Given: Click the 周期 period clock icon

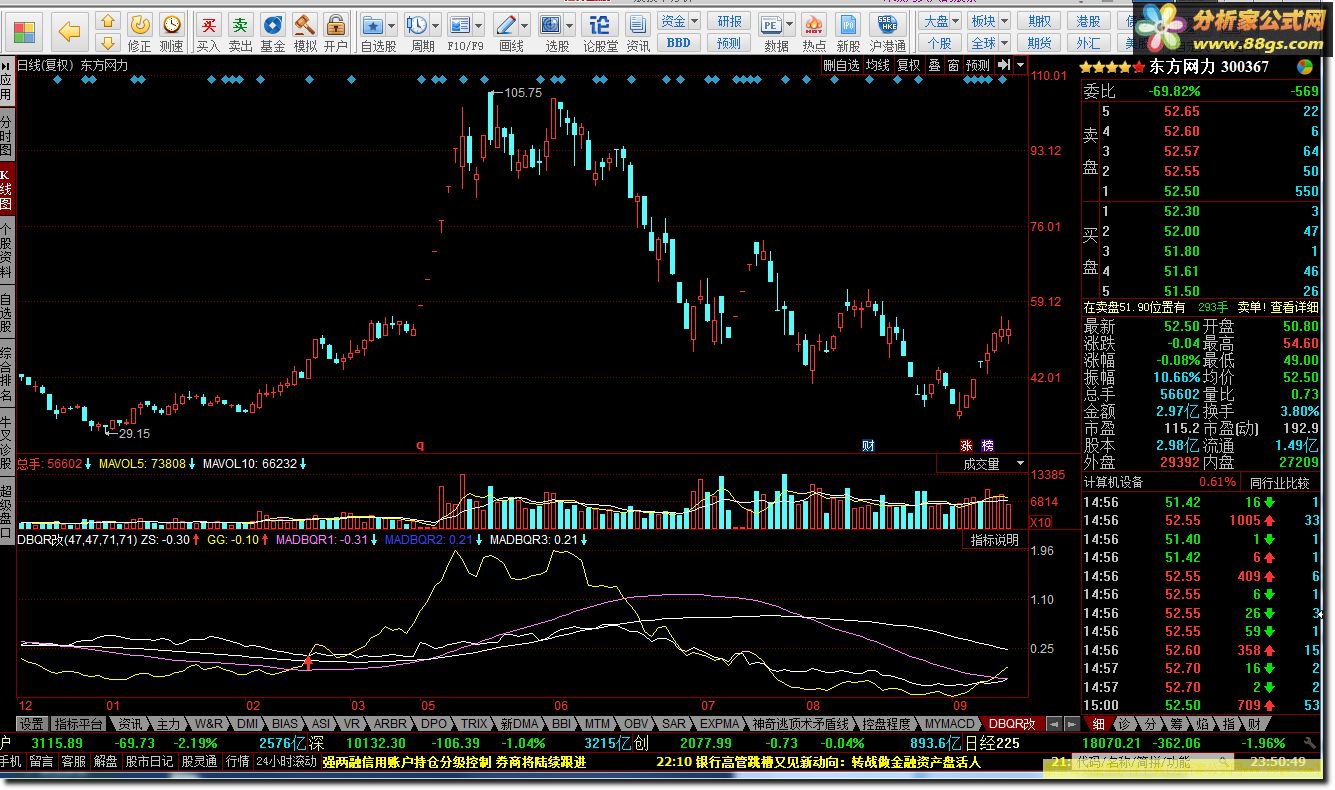Looking at the screenshot, I should pos(418,25).
